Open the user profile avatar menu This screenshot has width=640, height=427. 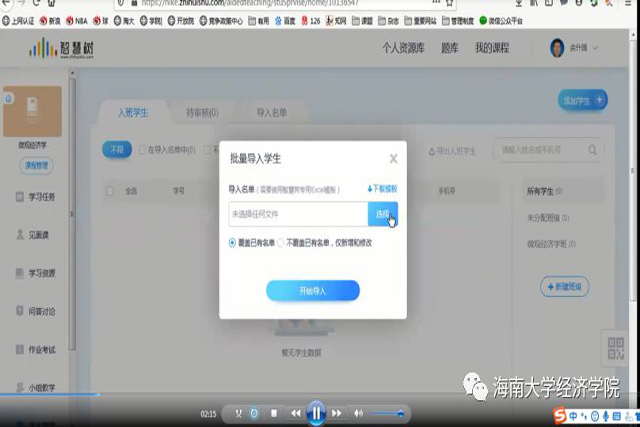pyautogui.click(x=557, y=48)
